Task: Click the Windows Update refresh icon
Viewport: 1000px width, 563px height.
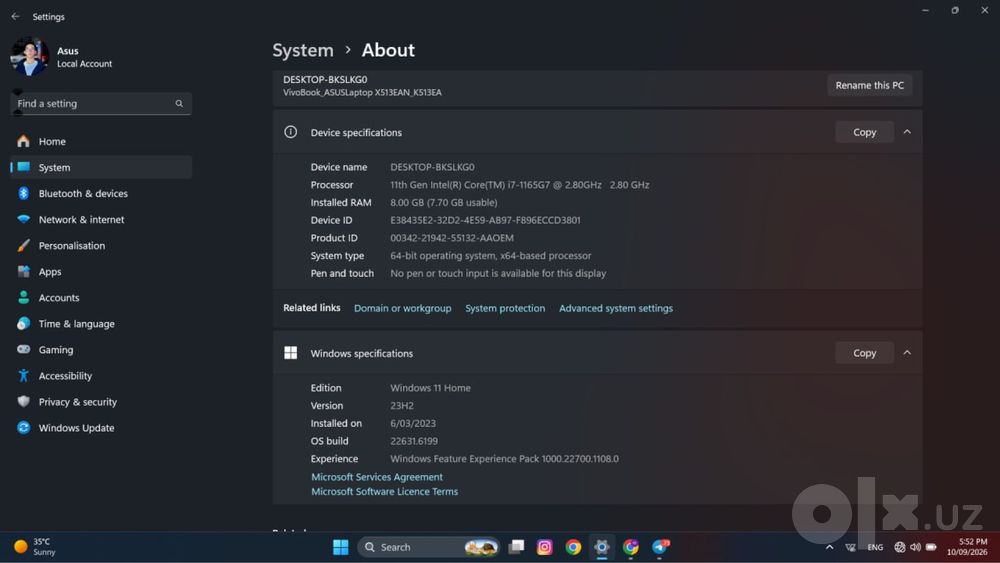Action: [x=24, y=428]
